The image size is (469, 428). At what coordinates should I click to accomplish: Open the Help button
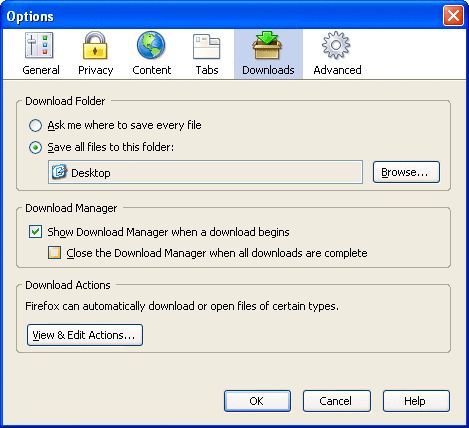416,401
